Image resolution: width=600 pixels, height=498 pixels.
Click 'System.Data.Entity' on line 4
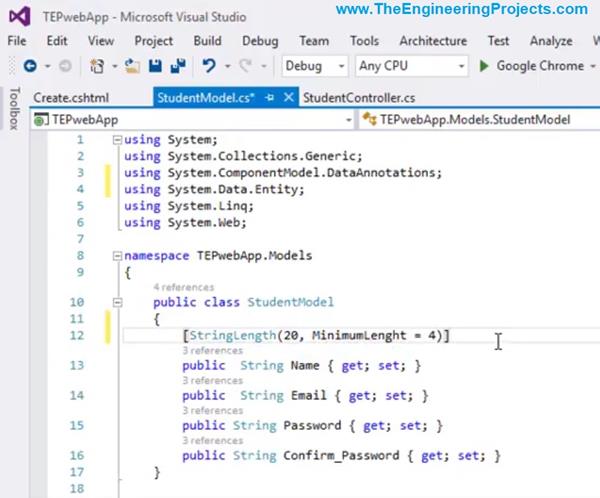pos(233,189)
